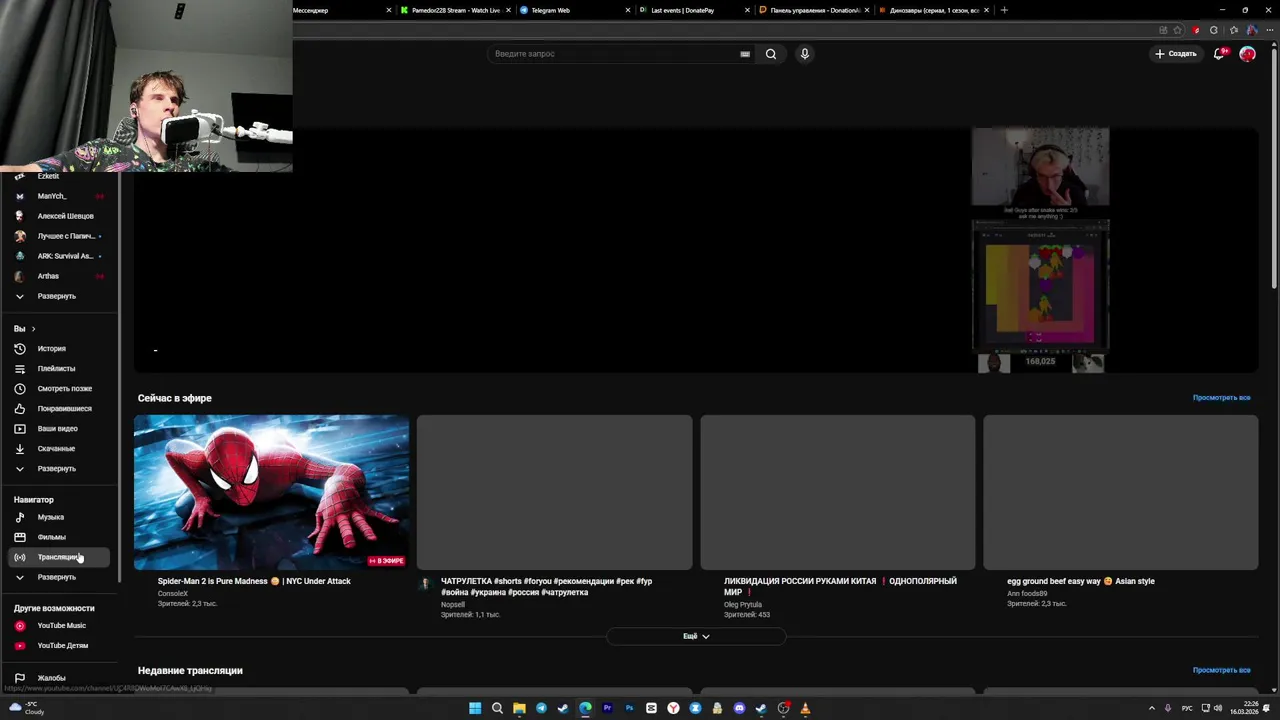This screenshot has width=1280, height=720.
Task: Open Adobe Premiere from the taskbar
Action: pos(607,708)
